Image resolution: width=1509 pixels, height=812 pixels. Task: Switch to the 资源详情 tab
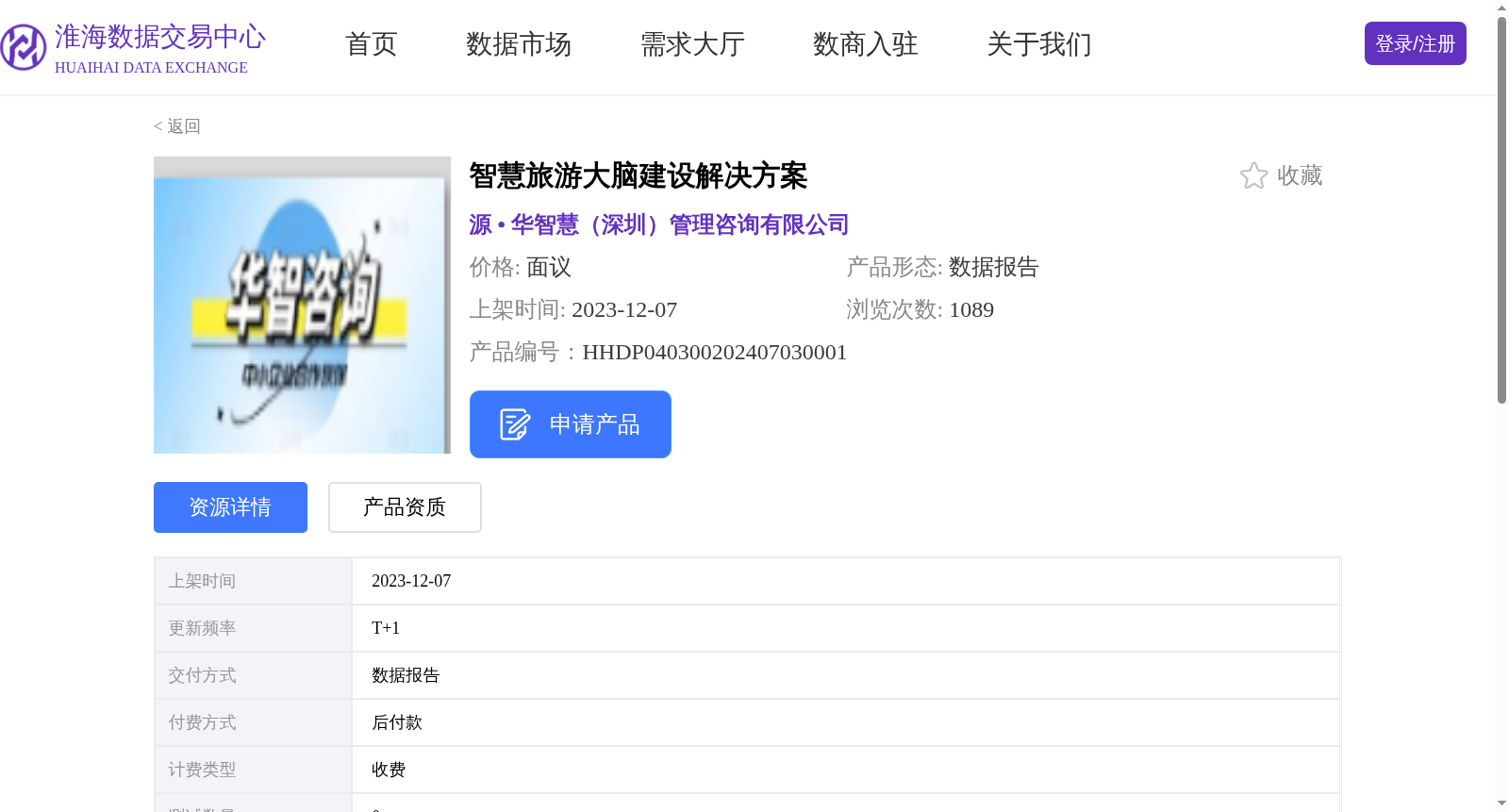pyautogui.click(x=230, y=507)
